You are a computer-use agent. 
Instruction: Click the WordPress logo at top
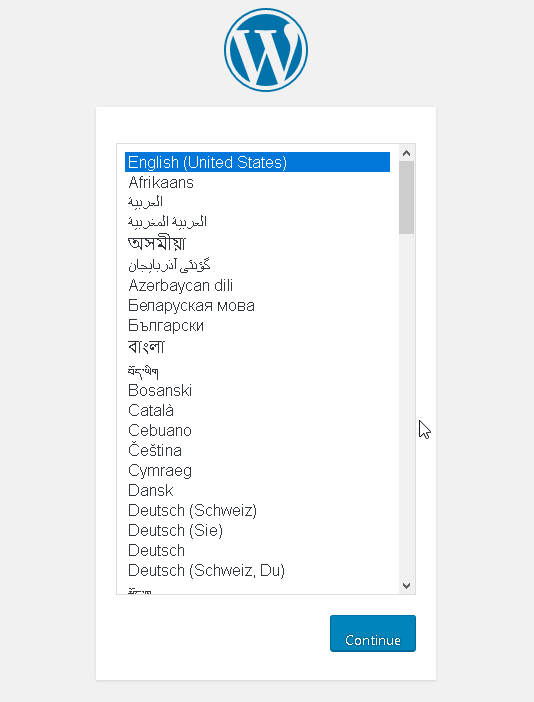click(x=266, y=50)
